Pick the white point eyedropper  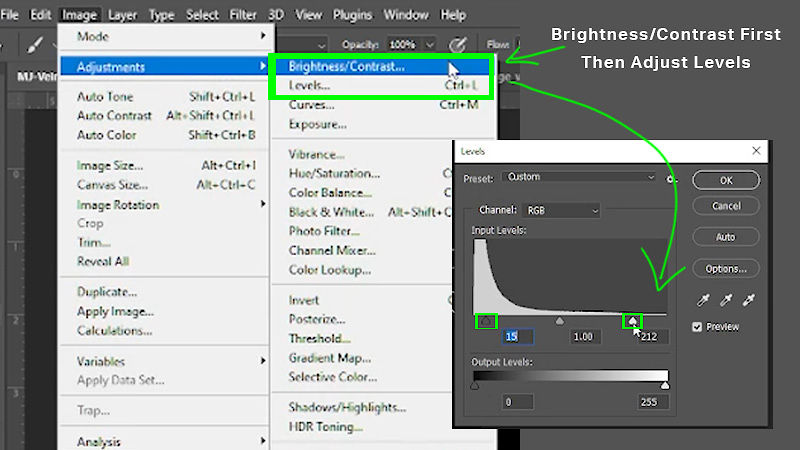click(748, 300)
